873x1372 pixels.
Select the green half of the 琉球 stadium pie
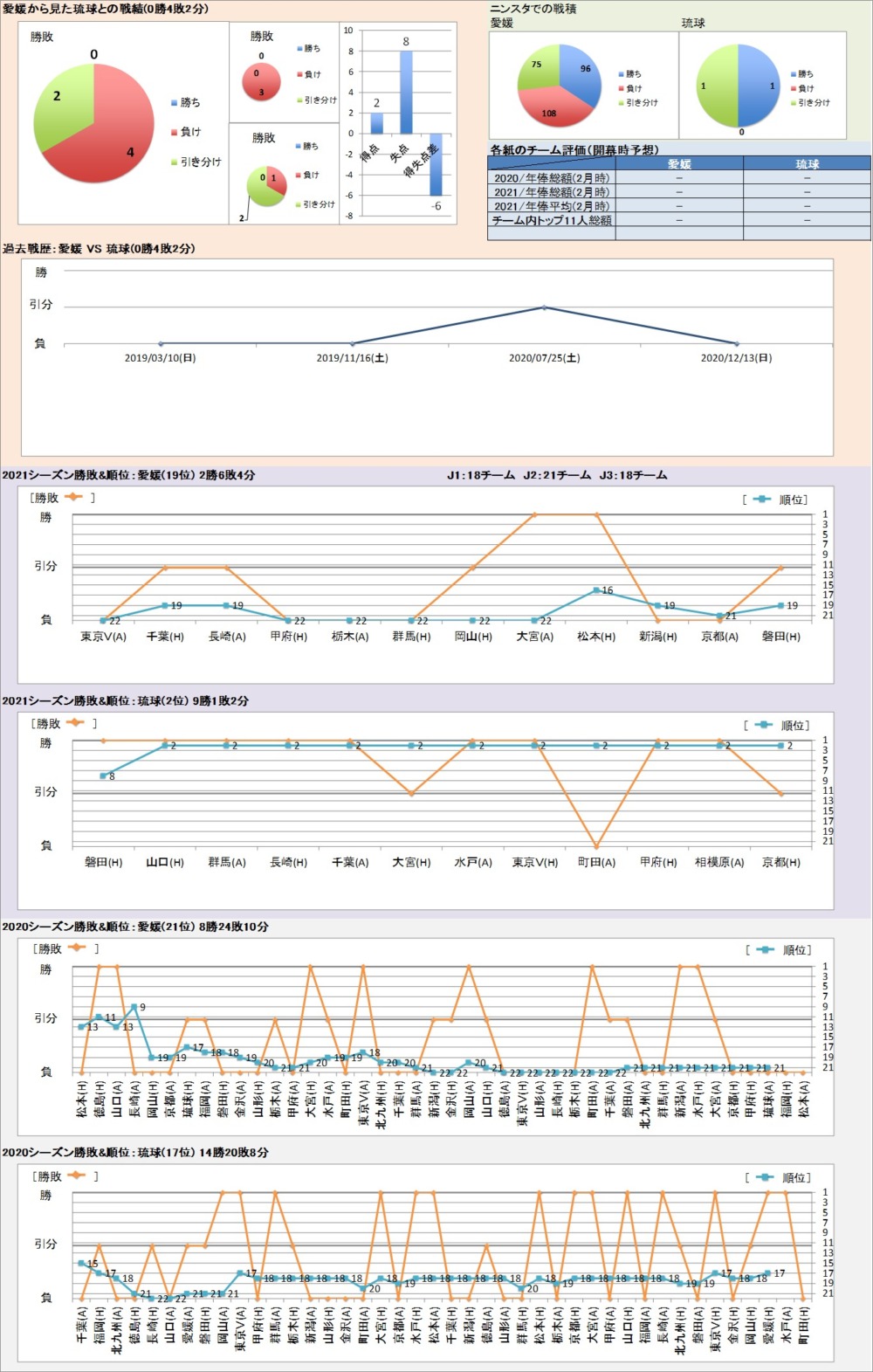click(718, 86)
